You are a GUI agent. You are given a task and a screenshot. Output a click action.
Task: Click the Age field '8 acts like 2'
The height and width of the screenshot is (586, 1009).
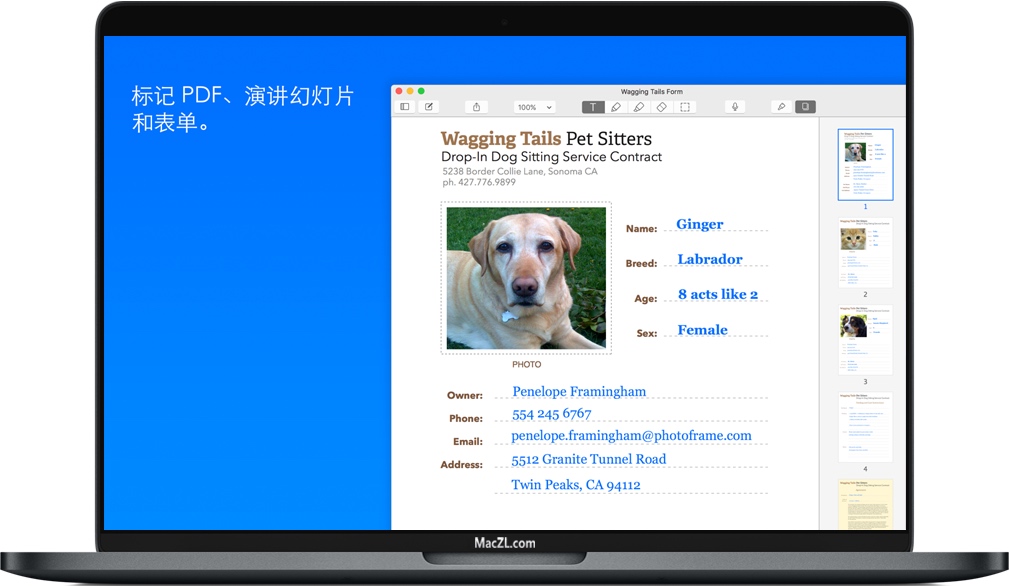(717, 295)
